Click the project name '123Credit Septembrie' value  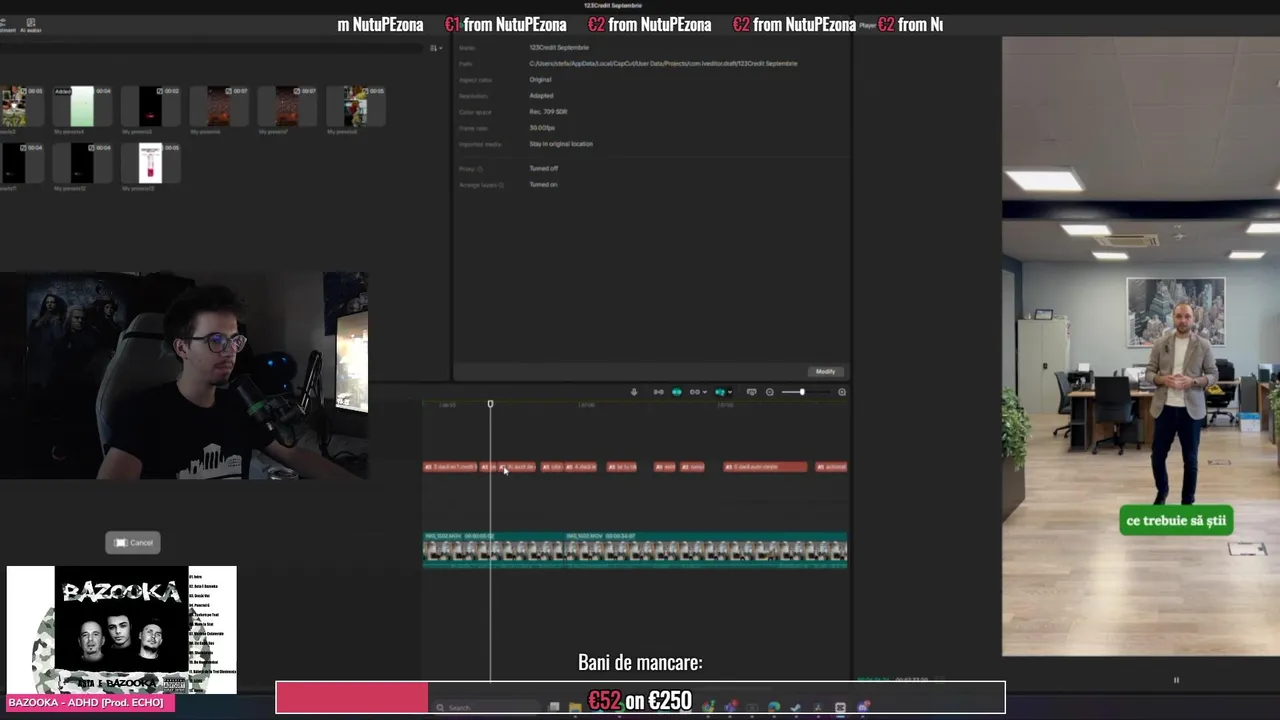click(559, 48)
